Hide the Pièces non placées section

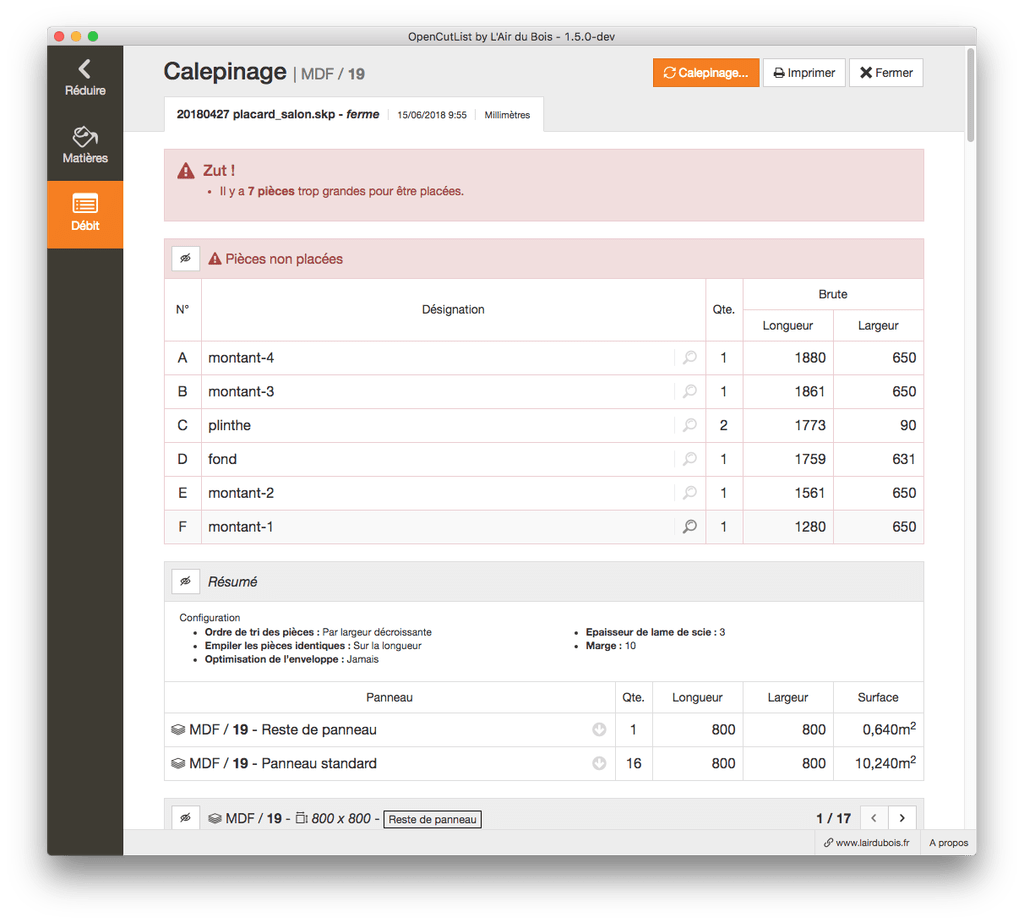185,259
